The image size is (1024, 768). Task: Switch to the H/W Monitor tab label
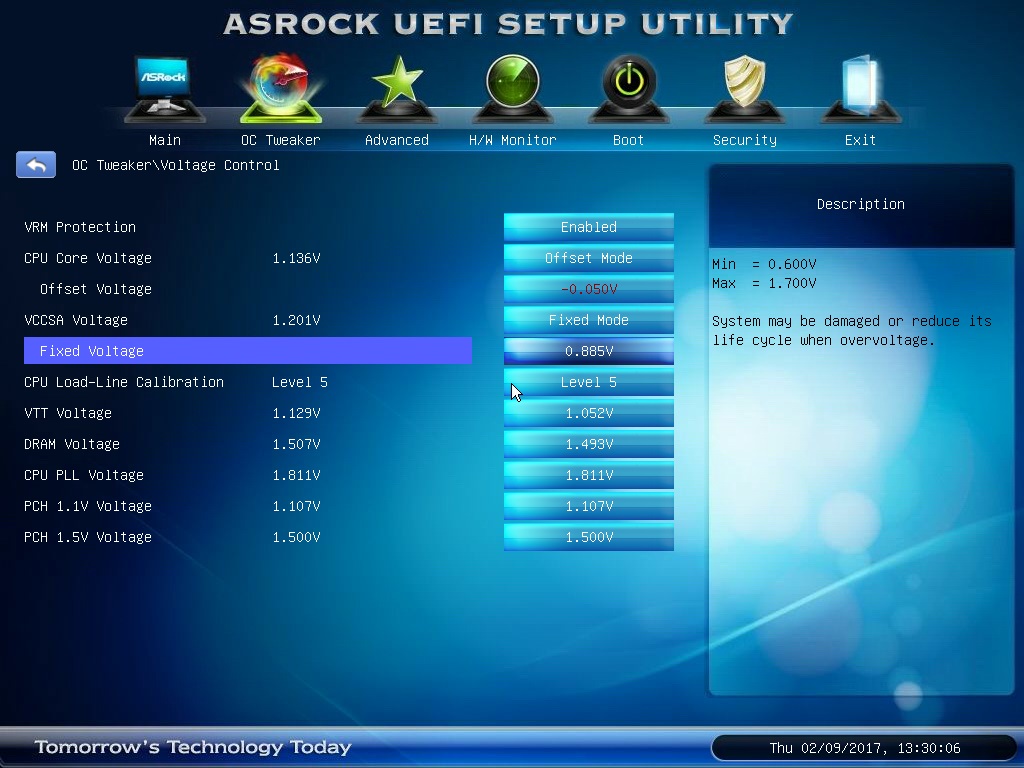tap(513, 140)
